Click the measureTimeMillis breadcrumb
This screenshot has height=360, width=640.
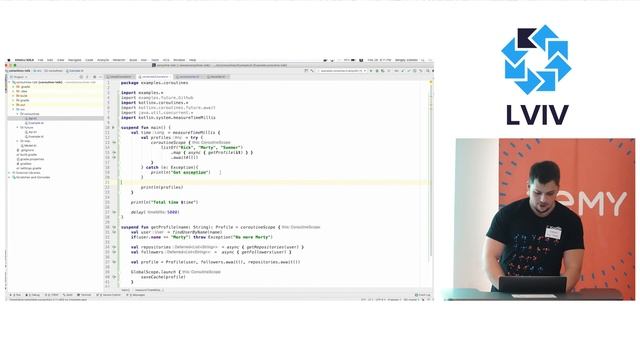pyautogui.click(x=148, y=290)
